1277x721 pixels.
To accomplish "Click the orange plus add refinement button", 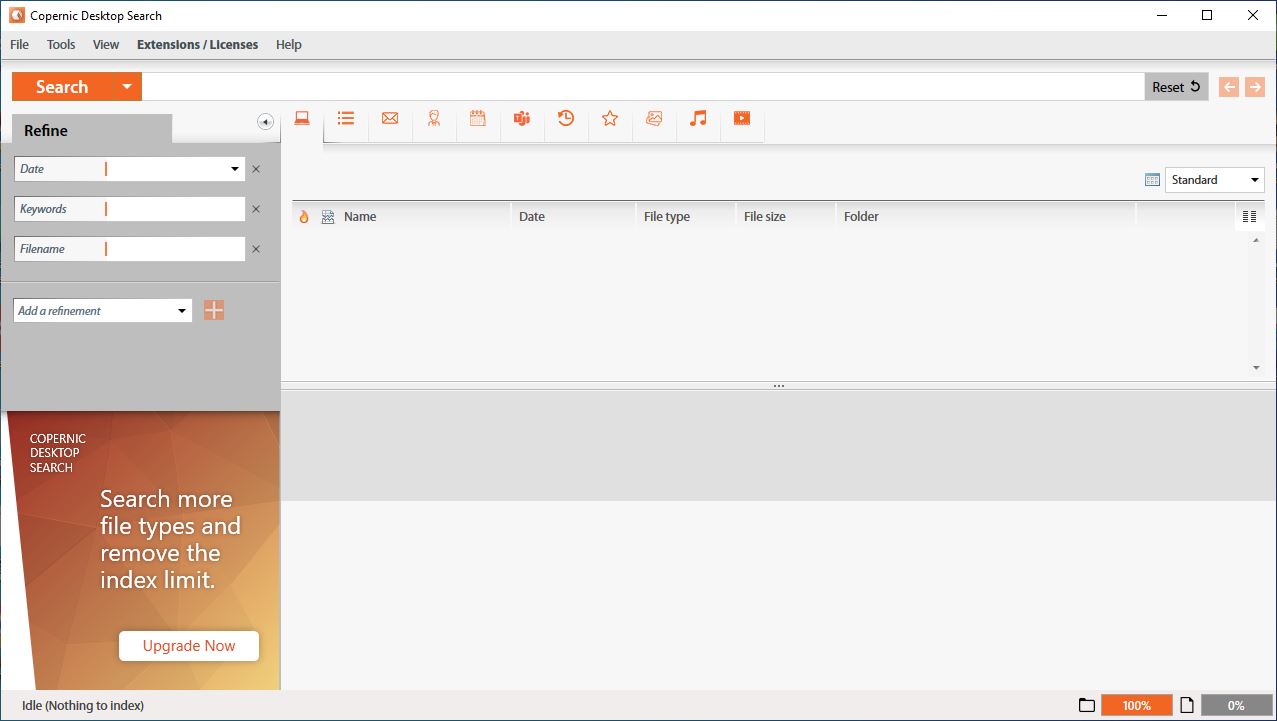I will pos(214,310).
